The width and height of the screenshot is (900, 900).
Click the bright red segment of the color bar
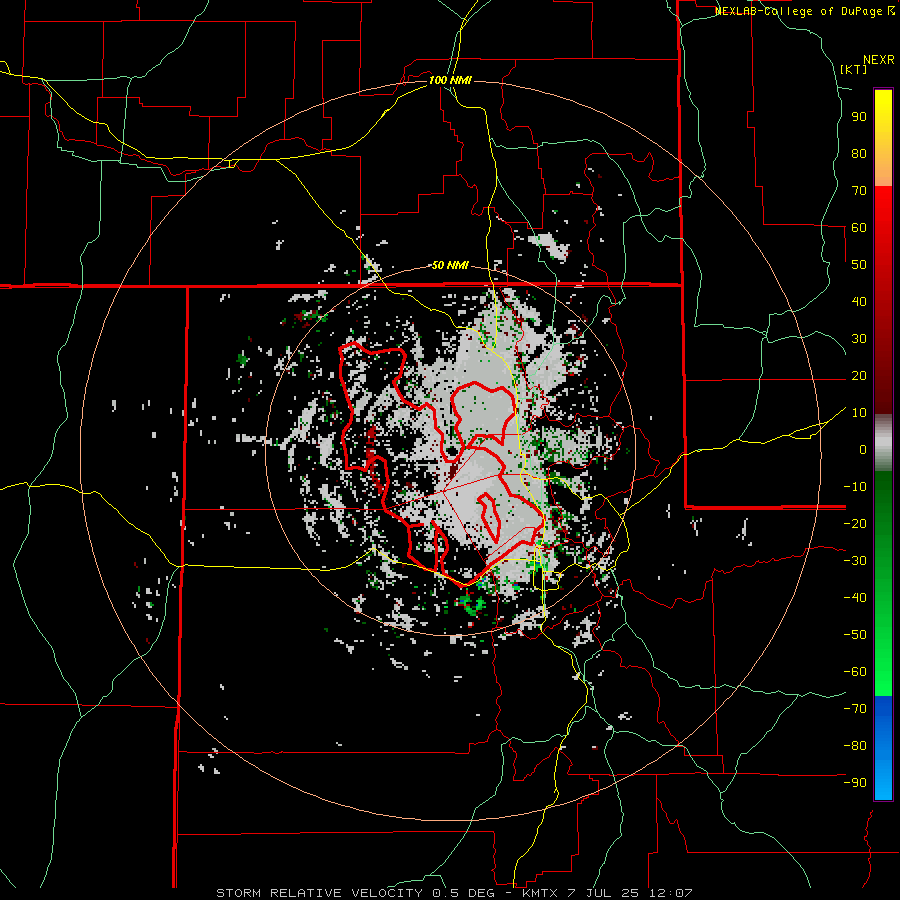pyautogui.click(x=883, y=230)
